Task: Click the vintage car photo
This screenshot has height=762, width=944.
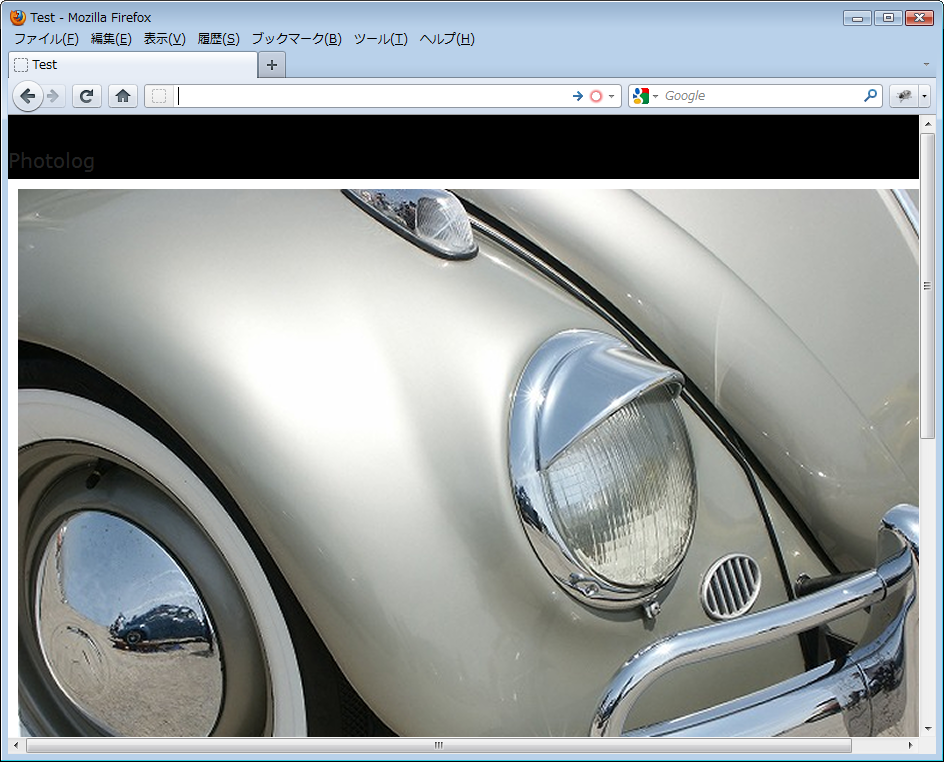Action: (468, 462)
